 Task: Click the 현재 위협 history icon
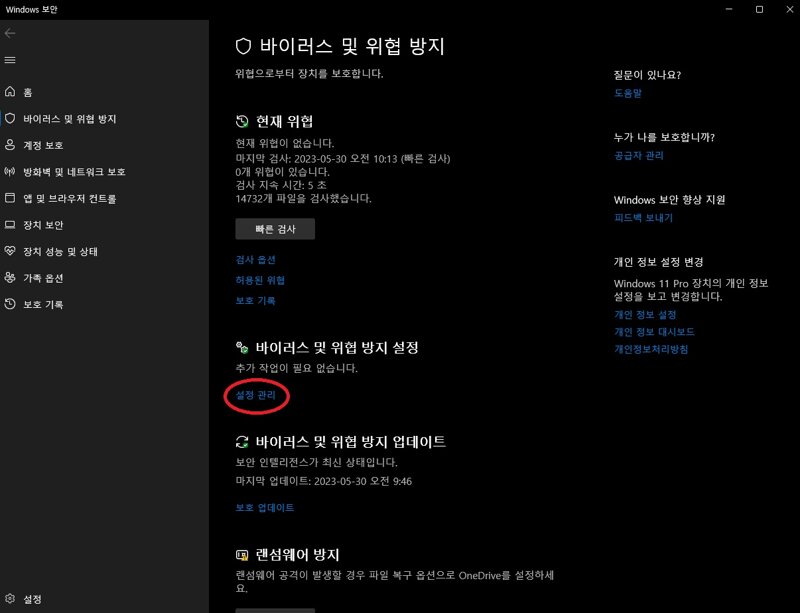[x=242, y=121]
